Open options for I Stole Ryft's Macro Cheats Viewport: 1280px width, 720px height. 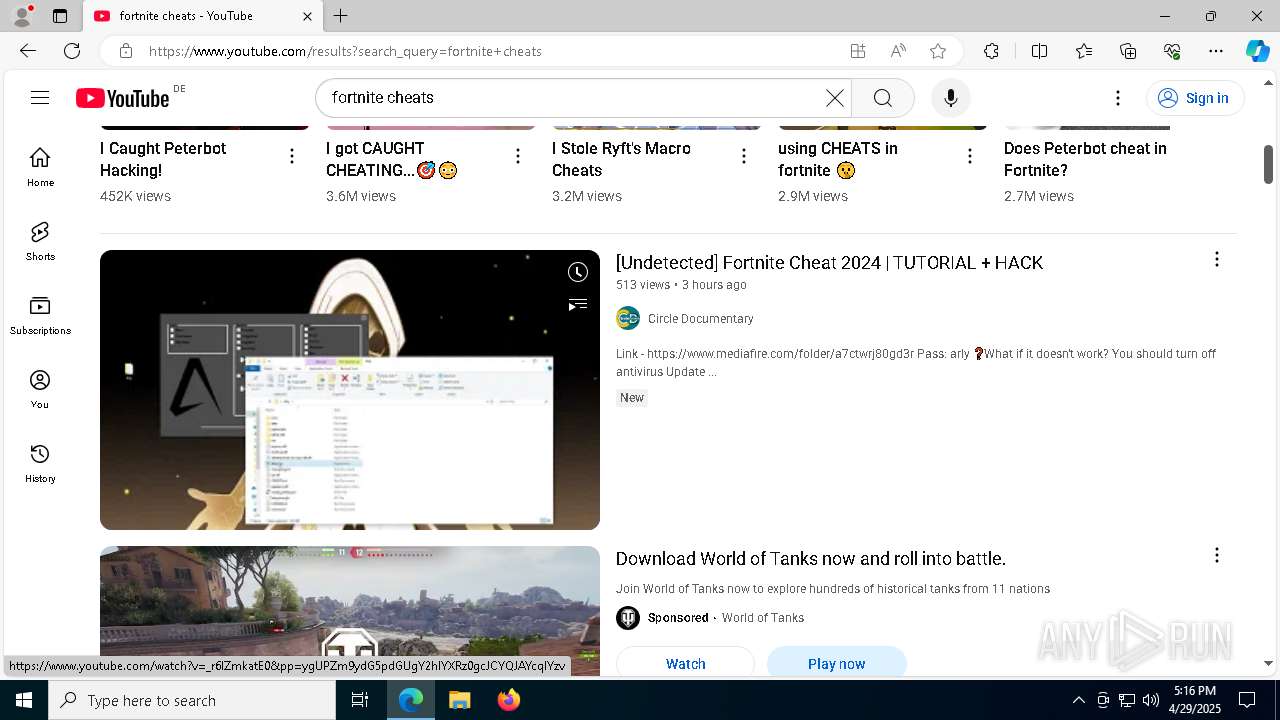coord(744,156)
